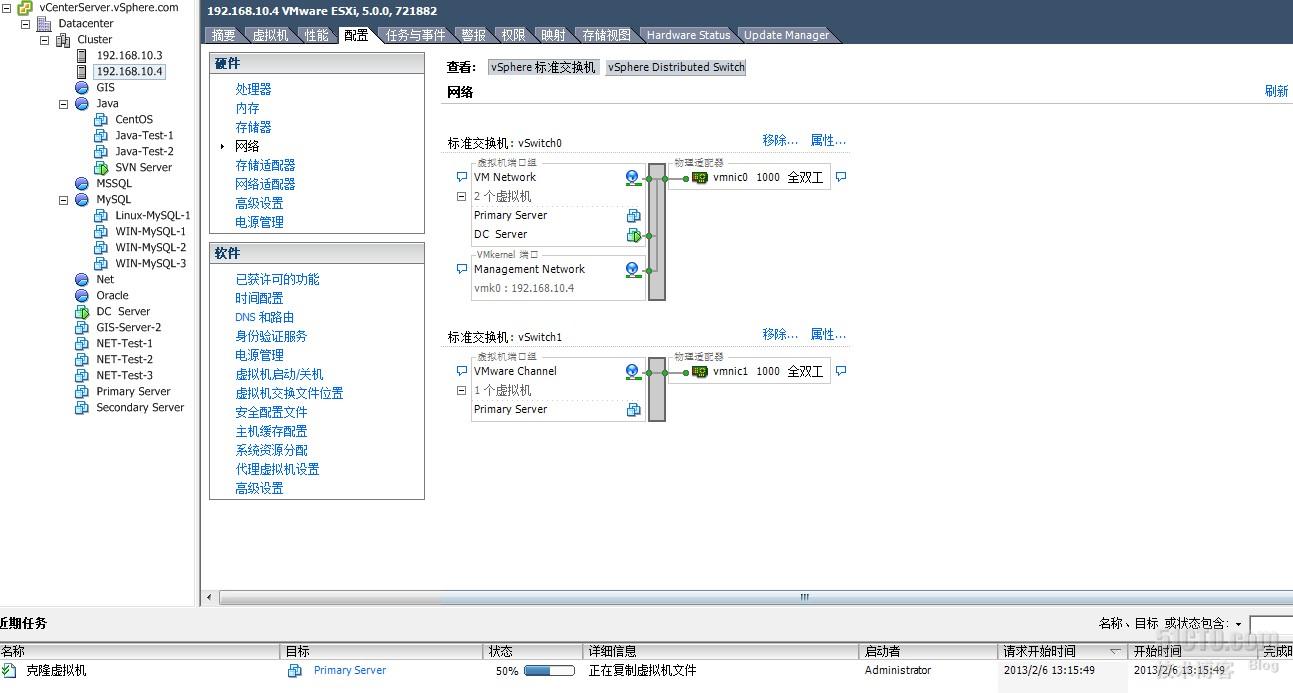
Task: Open the Hardware Status tab
Action: [x=688, y=35]
